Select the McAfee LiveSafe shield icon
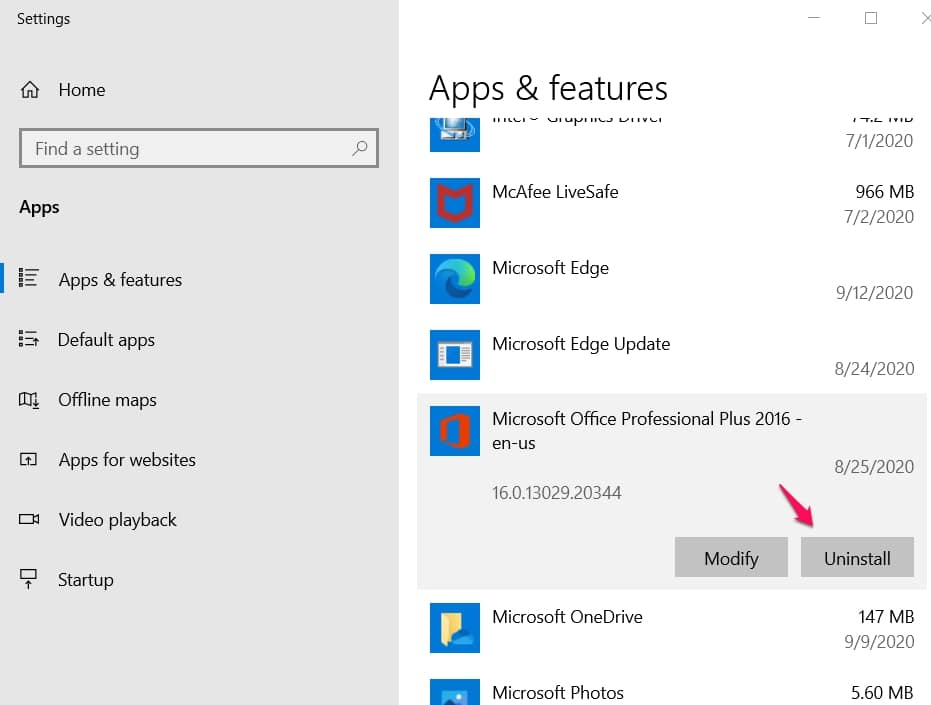Image resolution: width=931 pixels, height=705 pixels. click(x=455, y=203)
